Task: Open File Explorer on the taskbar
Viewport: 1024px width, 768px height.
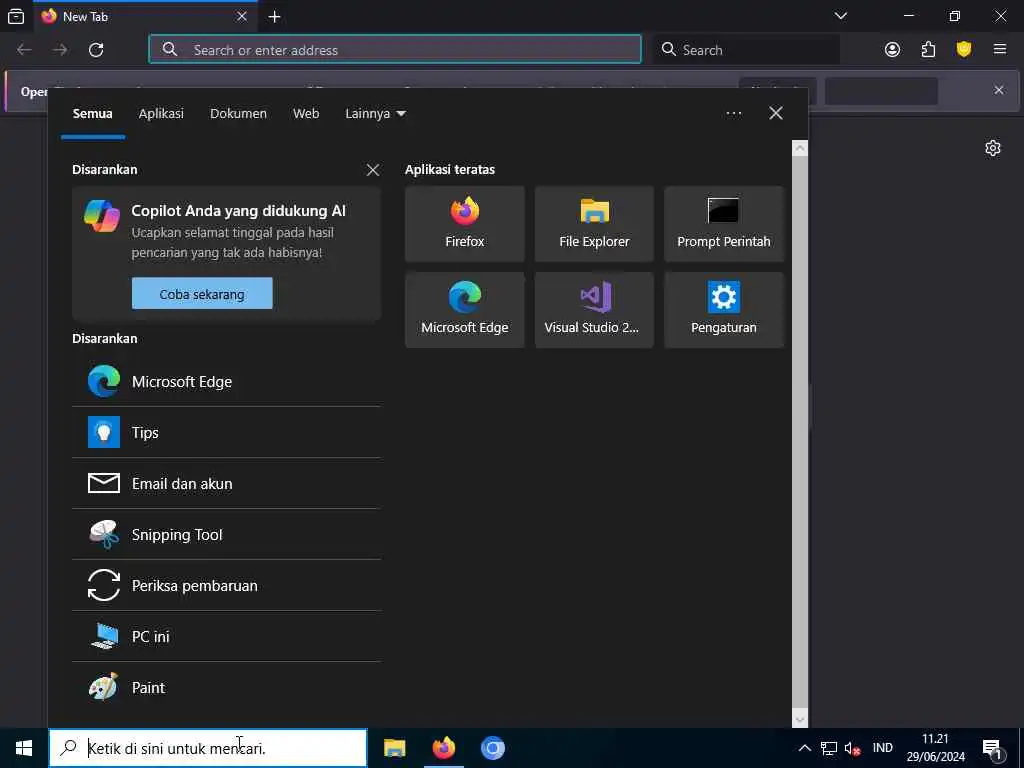Action: [x=394, y=748]
